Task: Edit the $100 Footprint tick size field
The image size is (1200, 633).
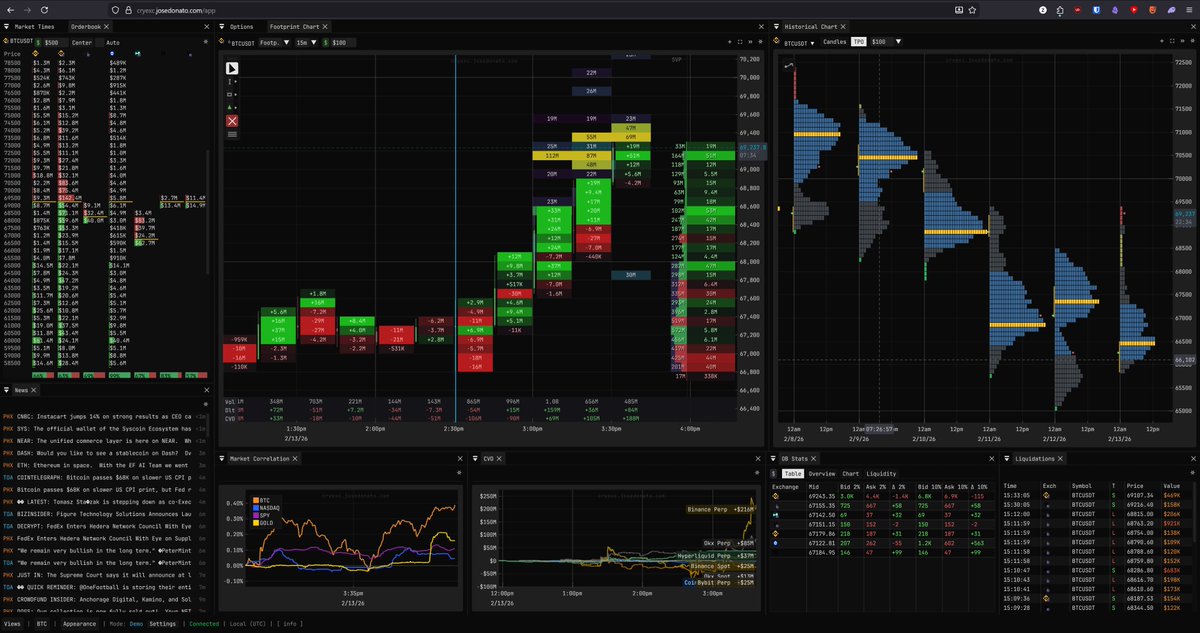Action: [x=341, y=43]
